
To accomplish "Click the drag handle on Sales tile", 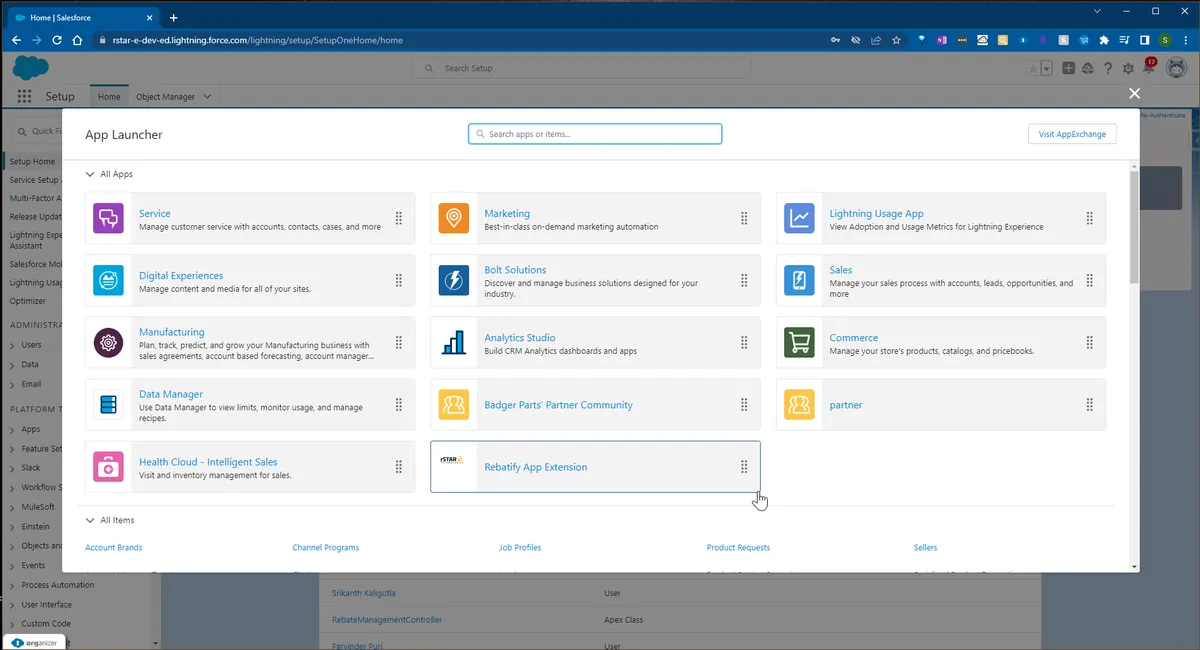I will click(1090, 280).
